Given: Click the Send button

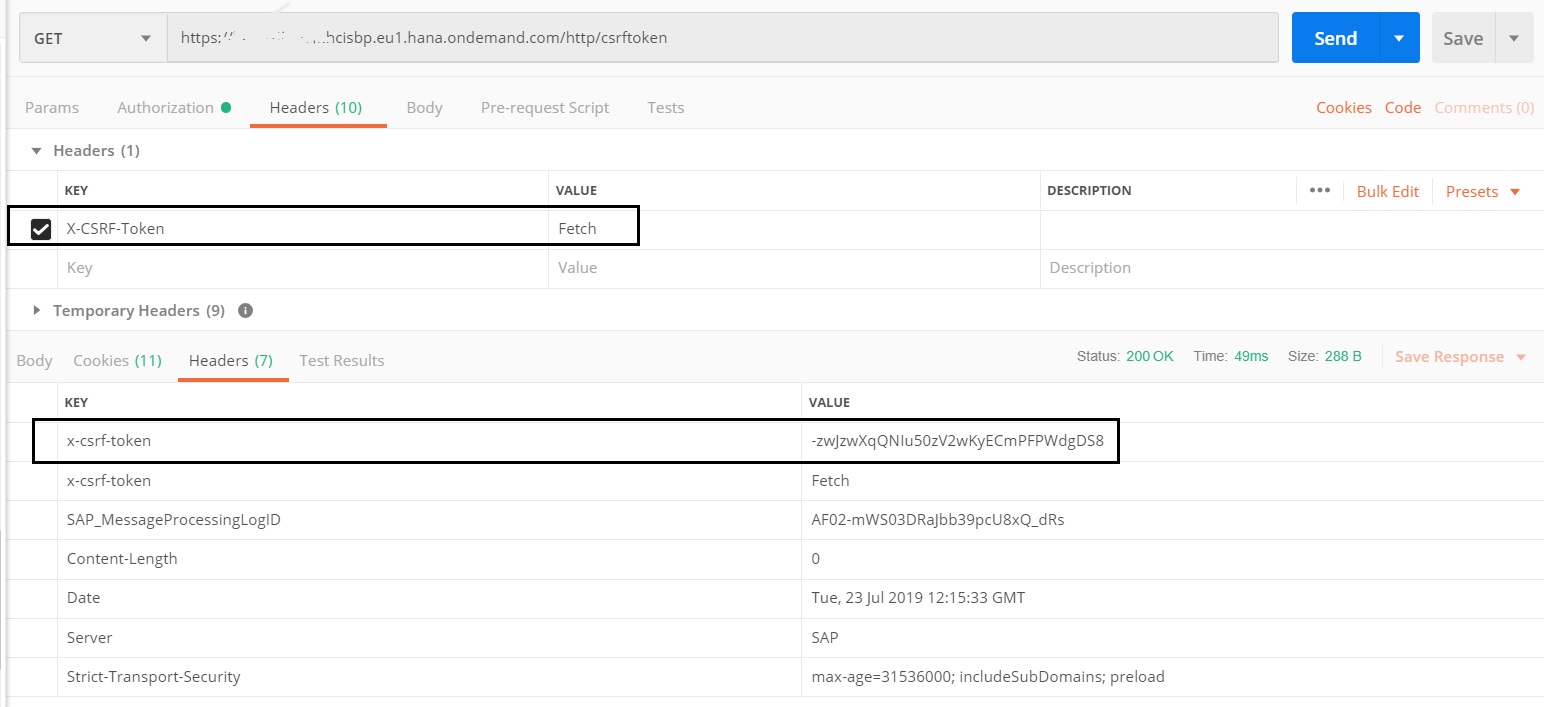Looking at the screenshot, I should 1334,37.
